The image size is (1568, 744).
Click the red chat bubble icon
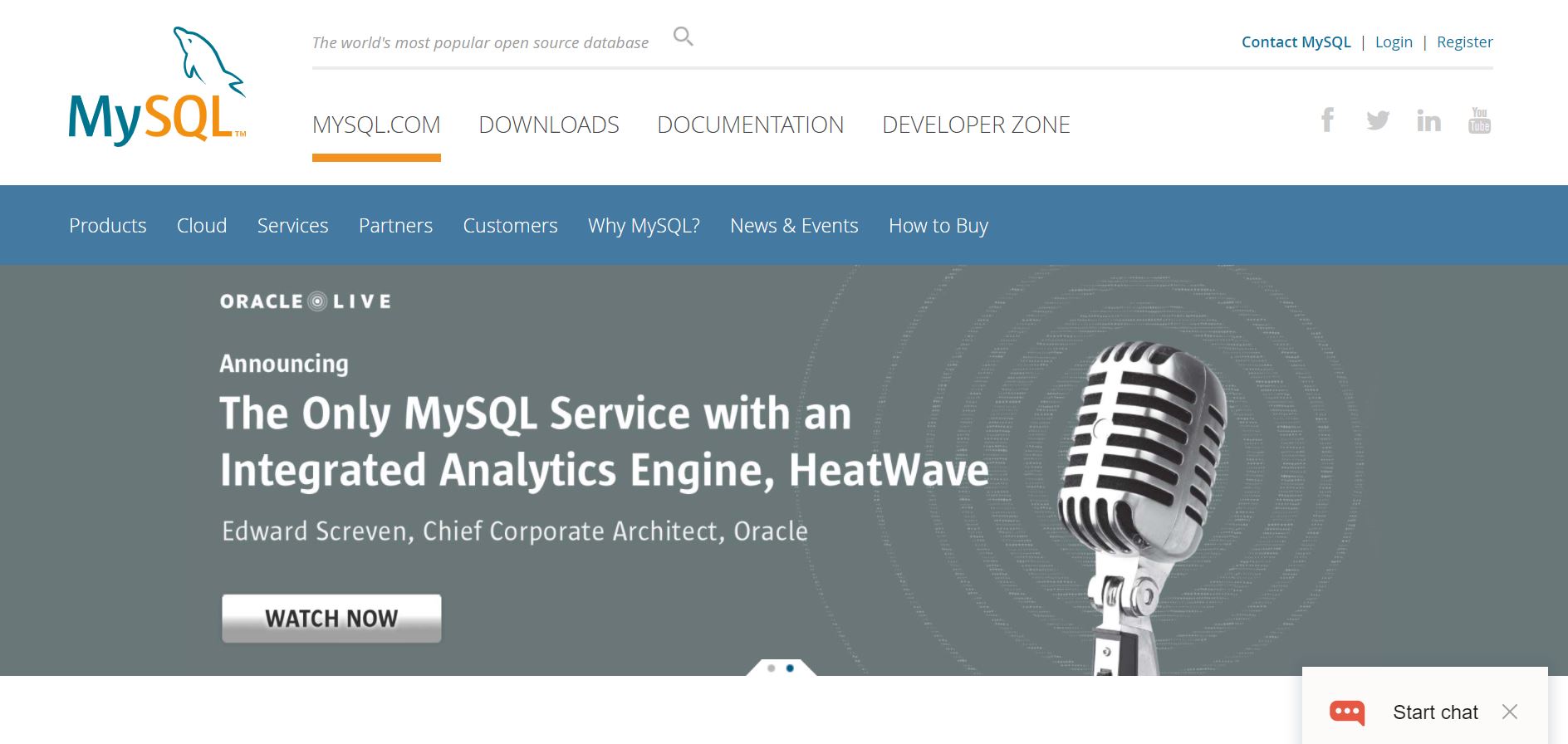pos(1347,712)
